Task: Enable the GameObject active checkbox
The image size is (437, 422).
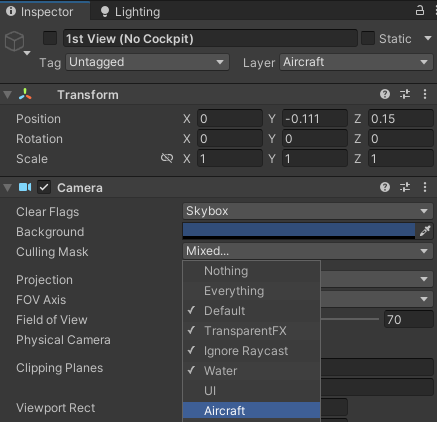Action: click(50, 38)
